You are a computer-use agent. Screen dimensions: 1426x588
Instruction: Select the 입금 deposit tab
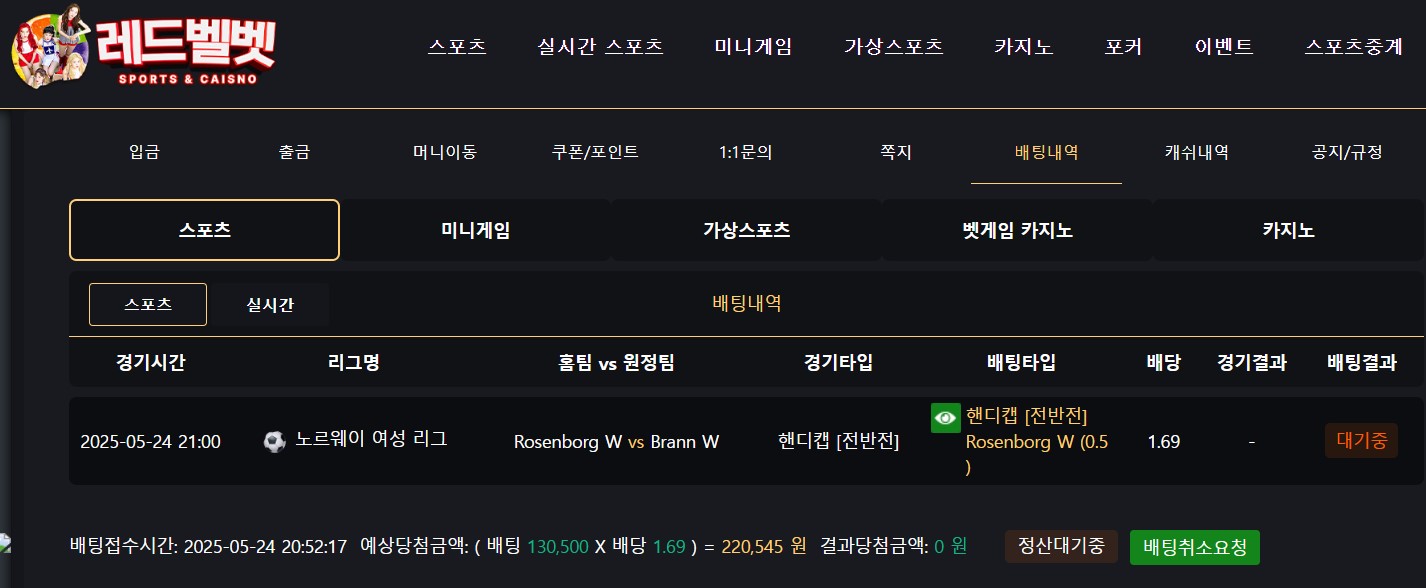144,153
